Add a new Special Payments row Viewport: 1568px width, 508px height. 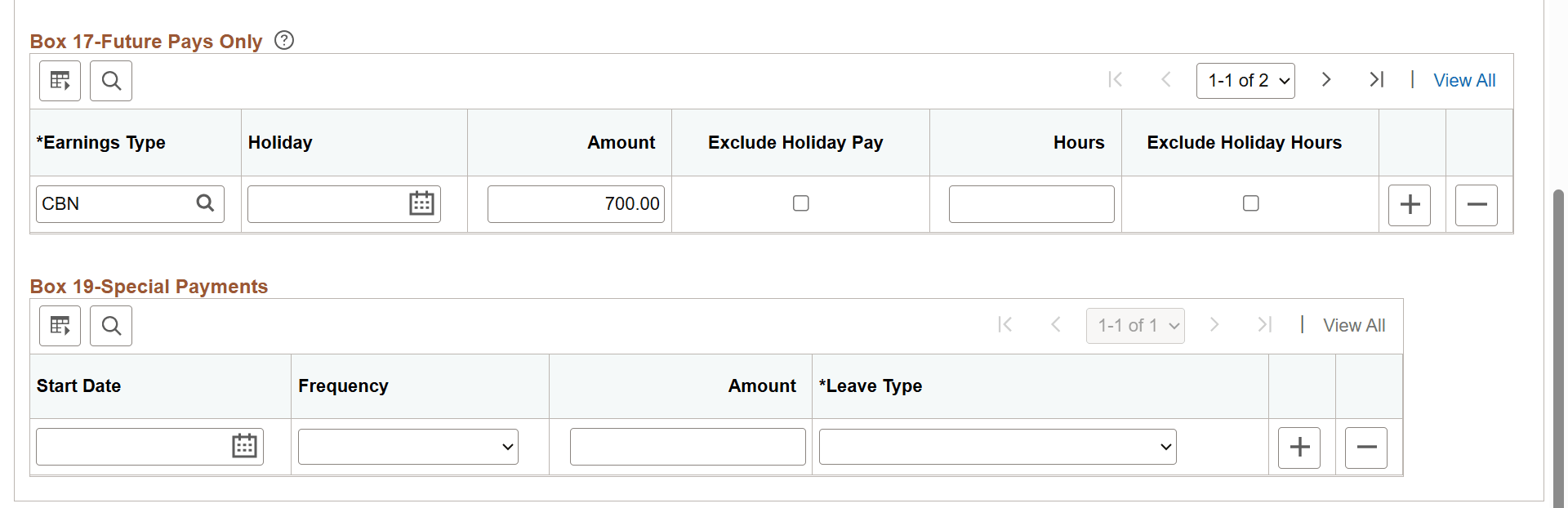pyautogui.click(x=1299, y=448)
